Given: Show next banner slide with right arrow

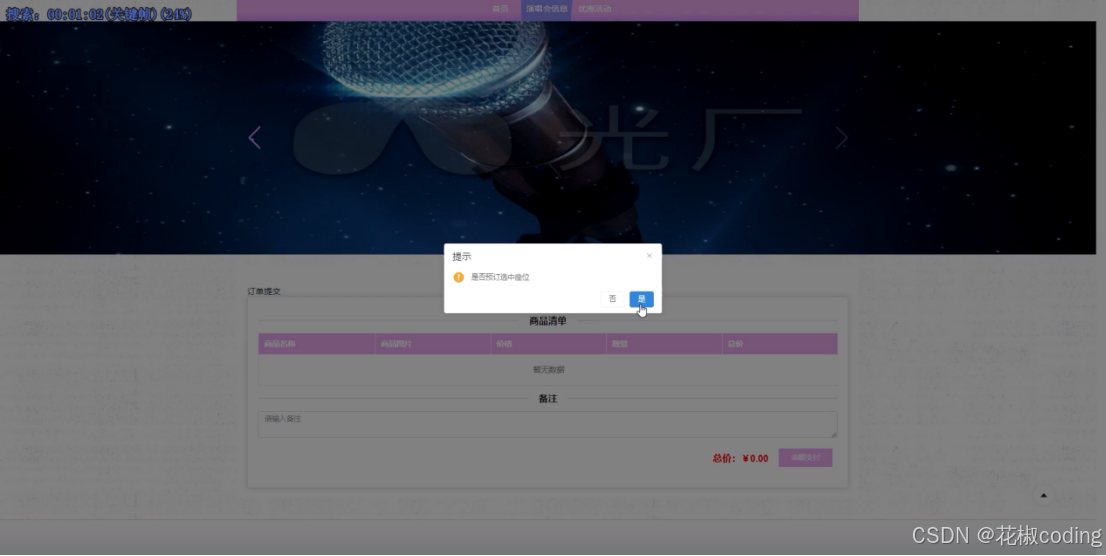Looking at the screenshot, I should [x=841, y=138].
